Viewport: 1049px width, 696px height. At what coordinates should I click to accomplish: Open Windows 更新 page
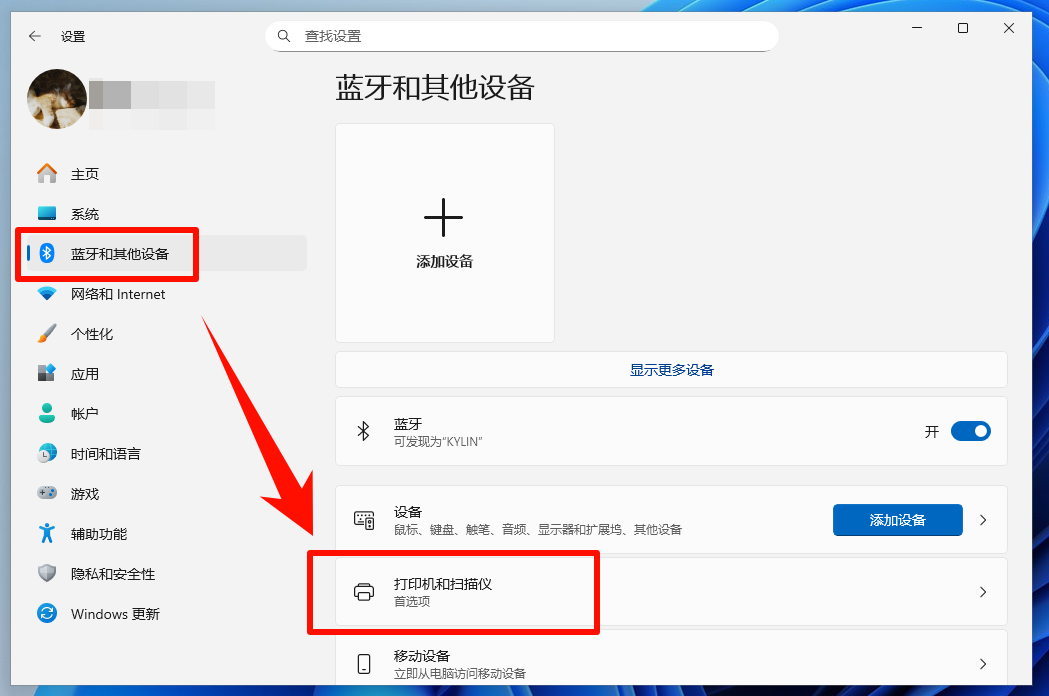pyautogui.click(x=166, y=613)
